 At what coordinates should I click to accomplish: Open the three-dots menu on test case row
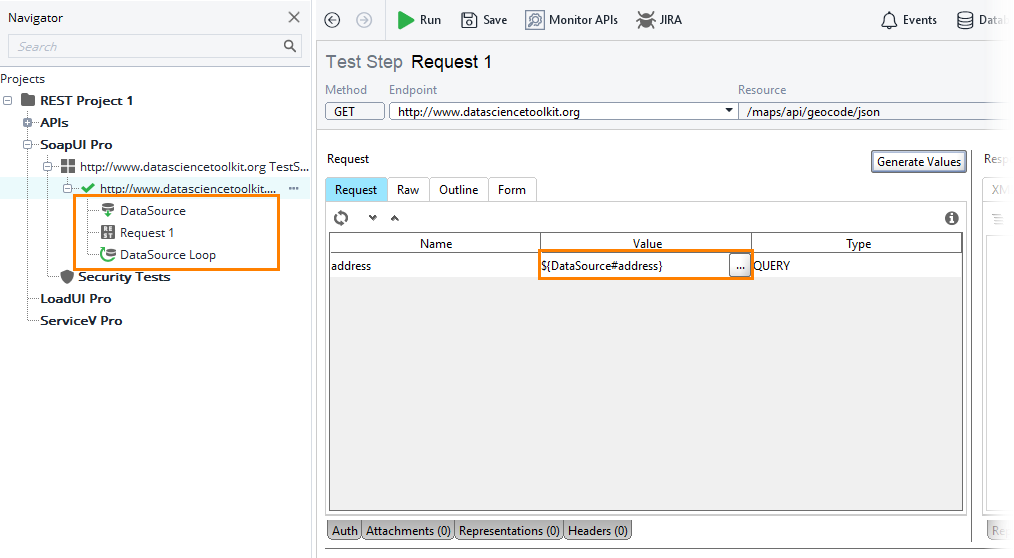pos(294,188)
